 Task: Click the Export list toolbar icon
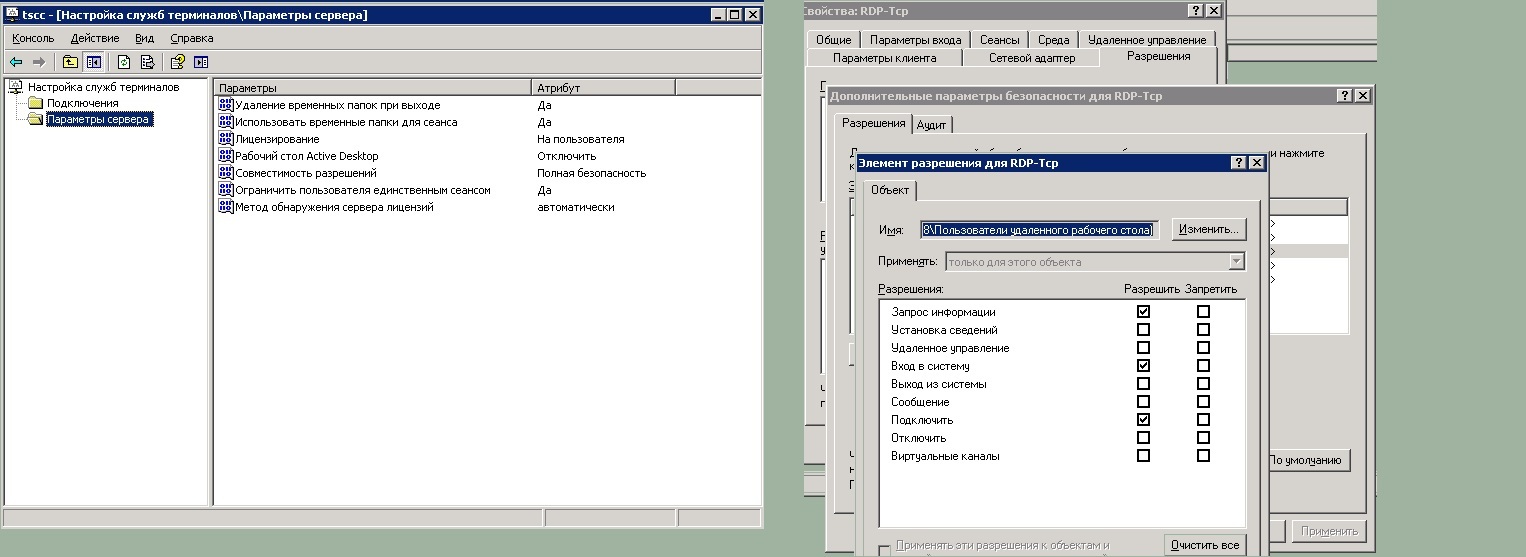[147, 62]
